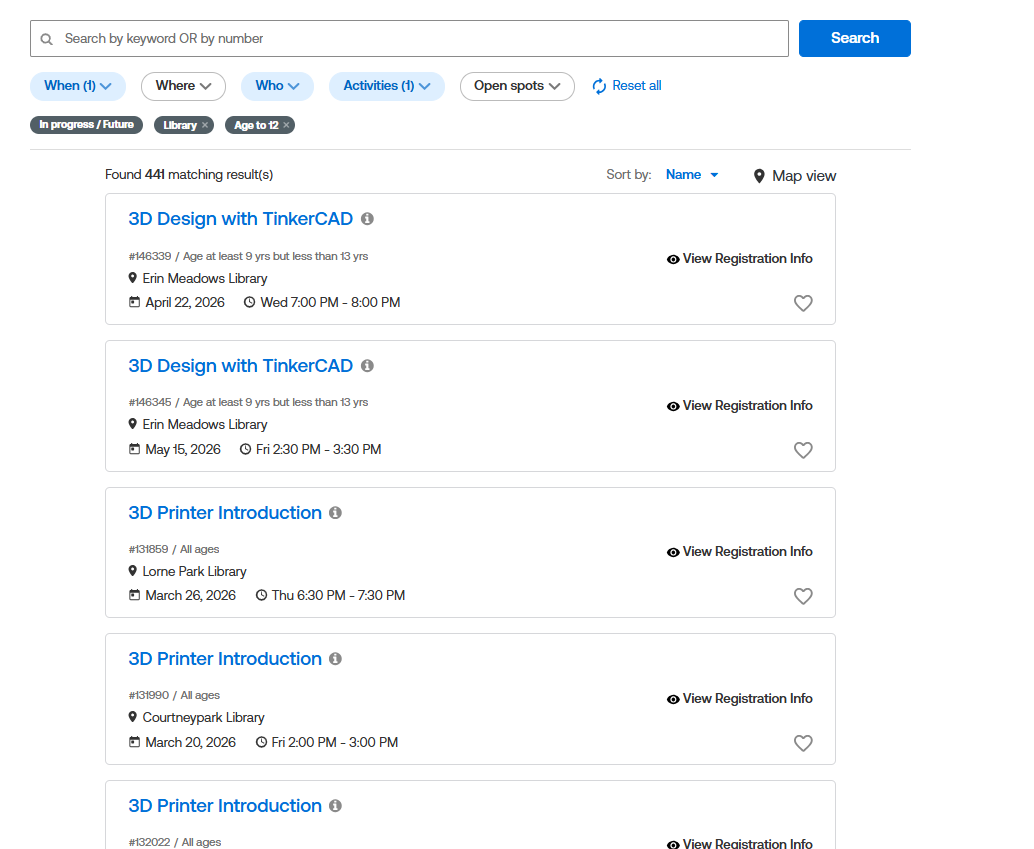Click info icon beside first 3D Design with TinkerCAD

(x=367, y=219)
